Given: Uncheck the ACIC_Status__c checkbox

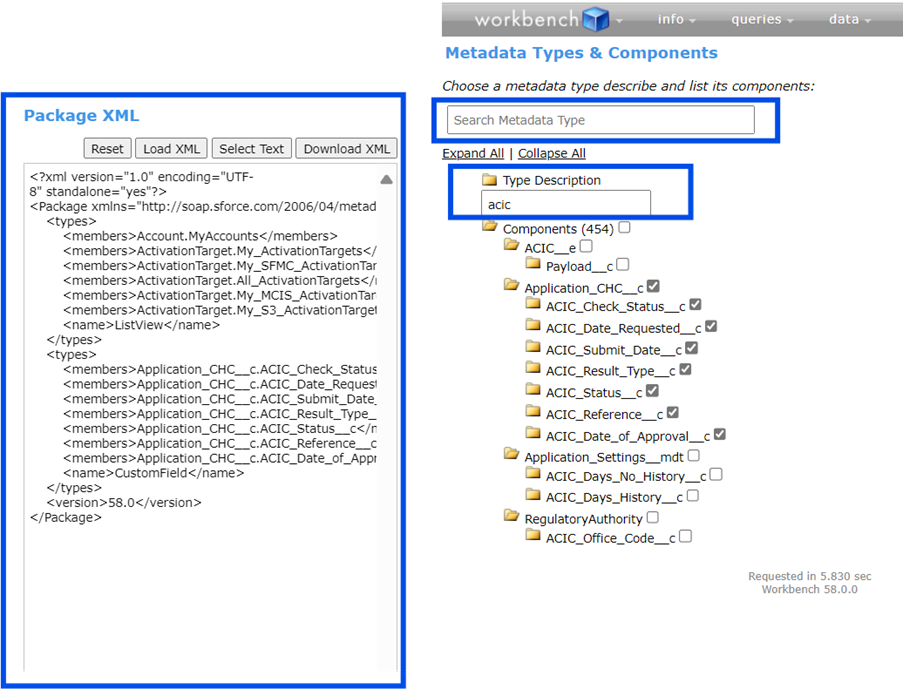Looking at the screenshot, I should click(652, 391).
